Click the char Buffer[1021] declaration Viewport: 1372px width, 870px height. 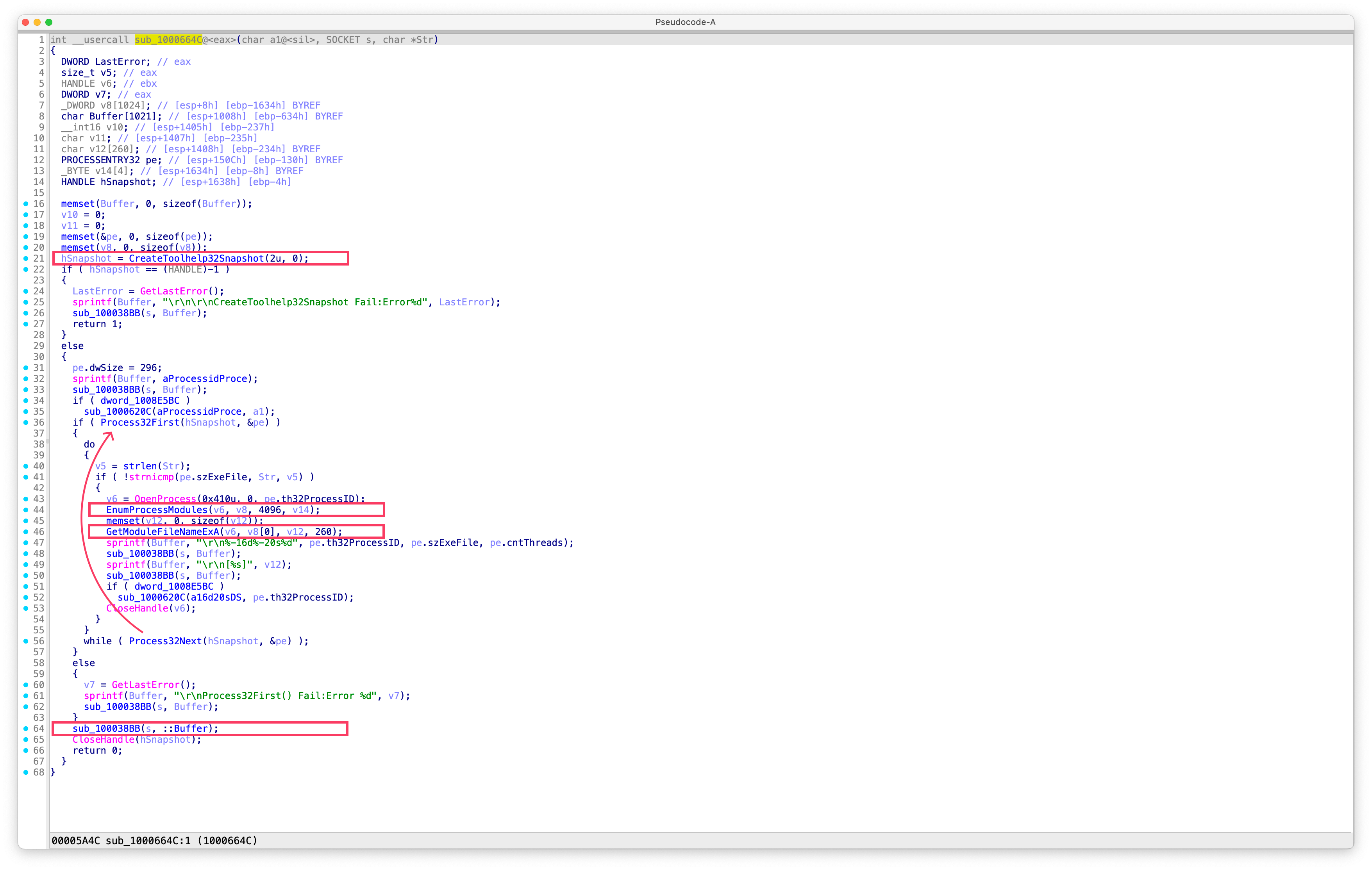(x=111, y=116)
